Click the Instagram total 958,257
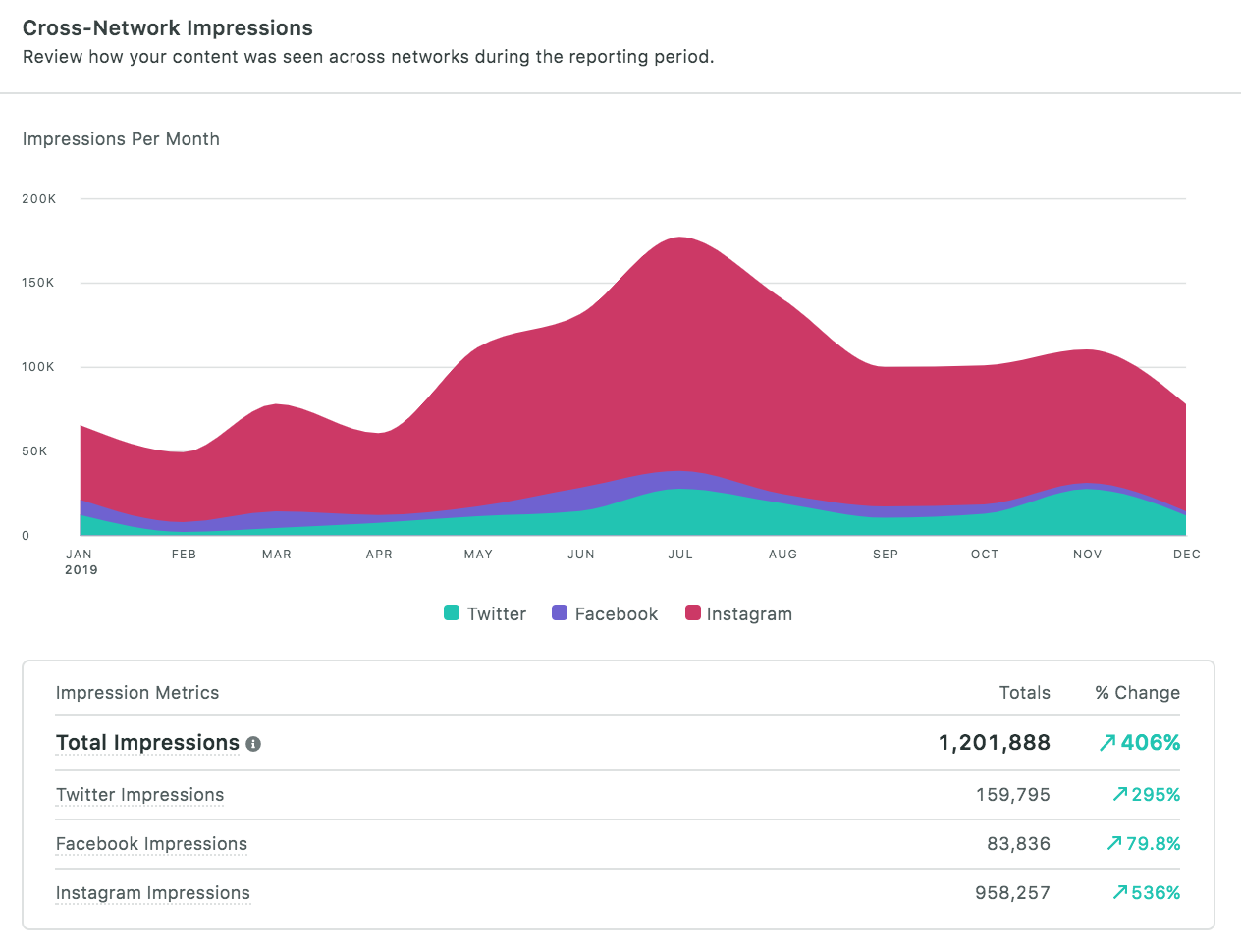Screen dimensions: 1241x952 coord(1013,893)
